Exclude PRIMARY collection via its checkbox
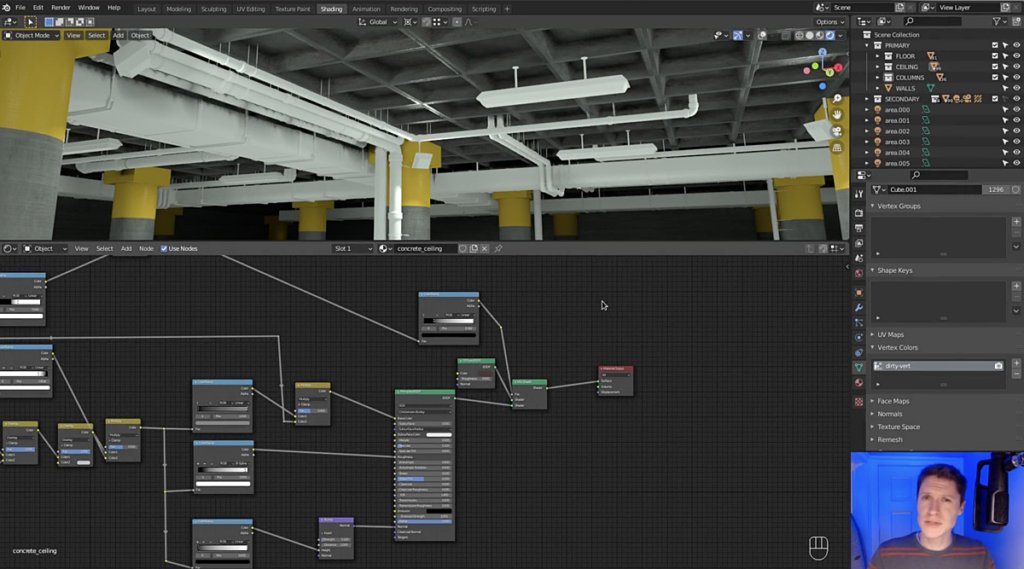This screenshot has width=1024, height=569. (995, 45)
